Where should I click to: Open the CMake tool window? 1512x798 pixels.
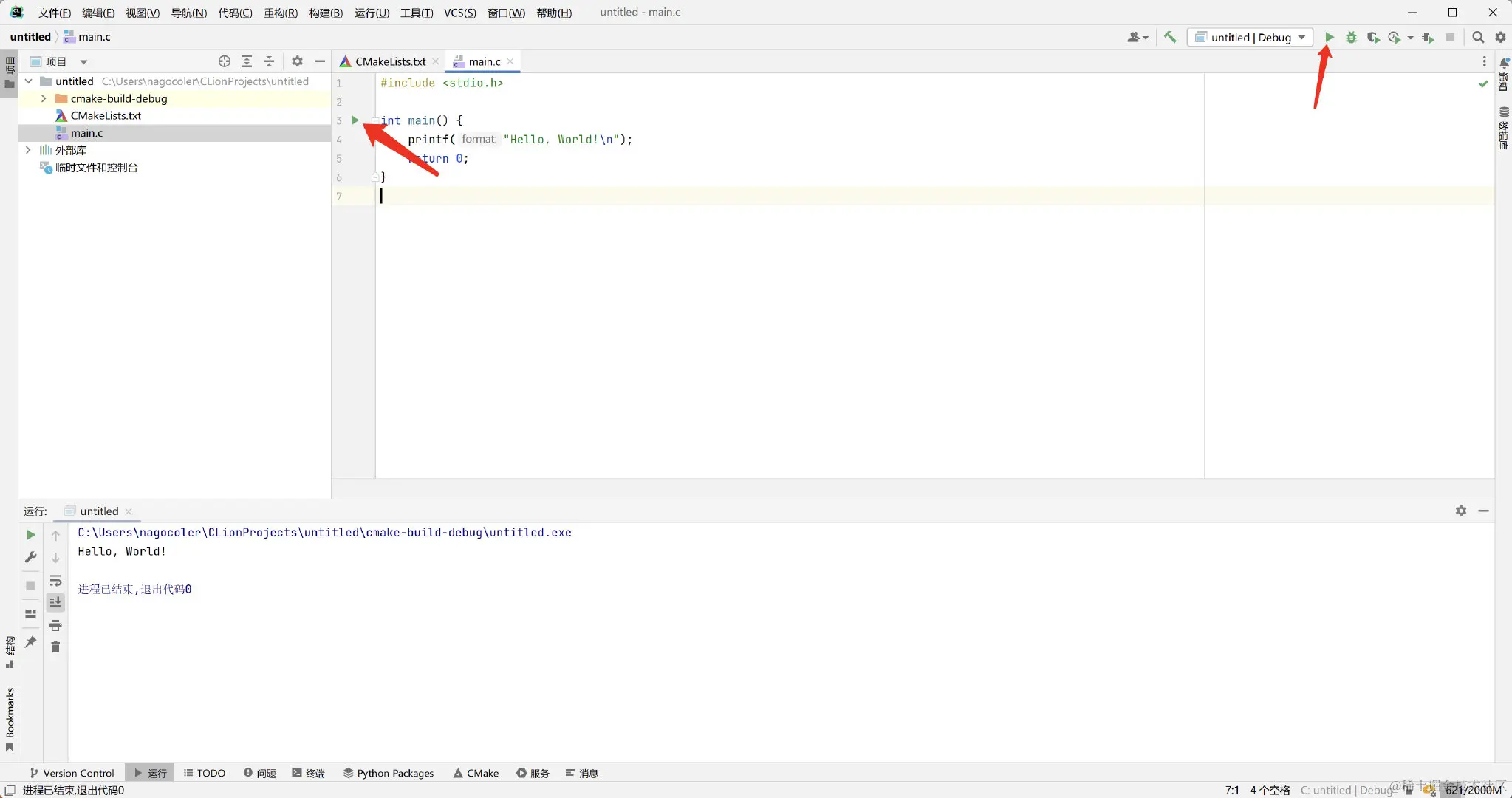coord(476,773)
